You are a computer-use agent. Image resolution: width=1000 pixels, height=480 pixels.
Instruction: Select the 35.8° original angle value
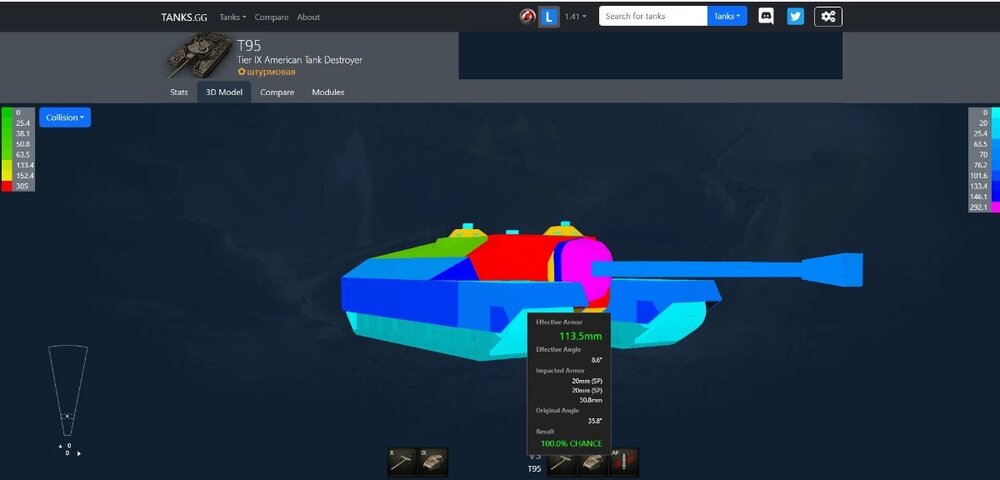[x=595, y=421]
